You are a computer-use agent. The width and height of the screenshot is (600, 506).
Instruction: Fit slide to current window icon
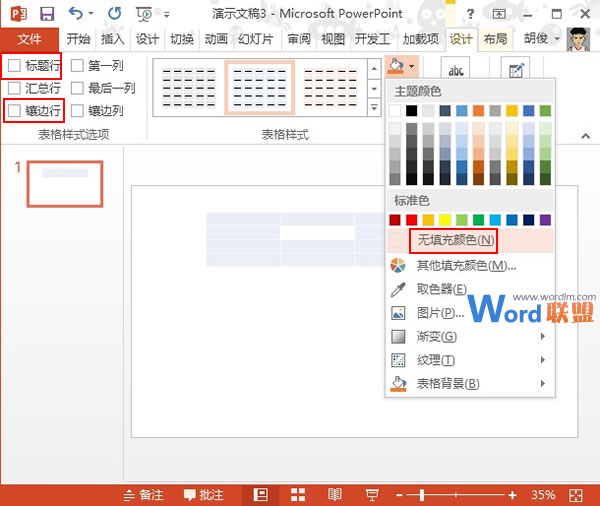pyautogui.click(x=576, y=495)
